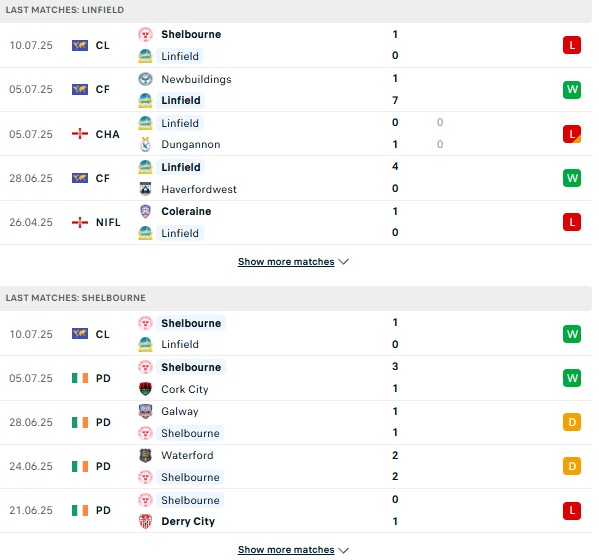Click the Northern Ireland flag beside CHA
The width and height of the screenshot is (599, 560).
pos(80,134)
